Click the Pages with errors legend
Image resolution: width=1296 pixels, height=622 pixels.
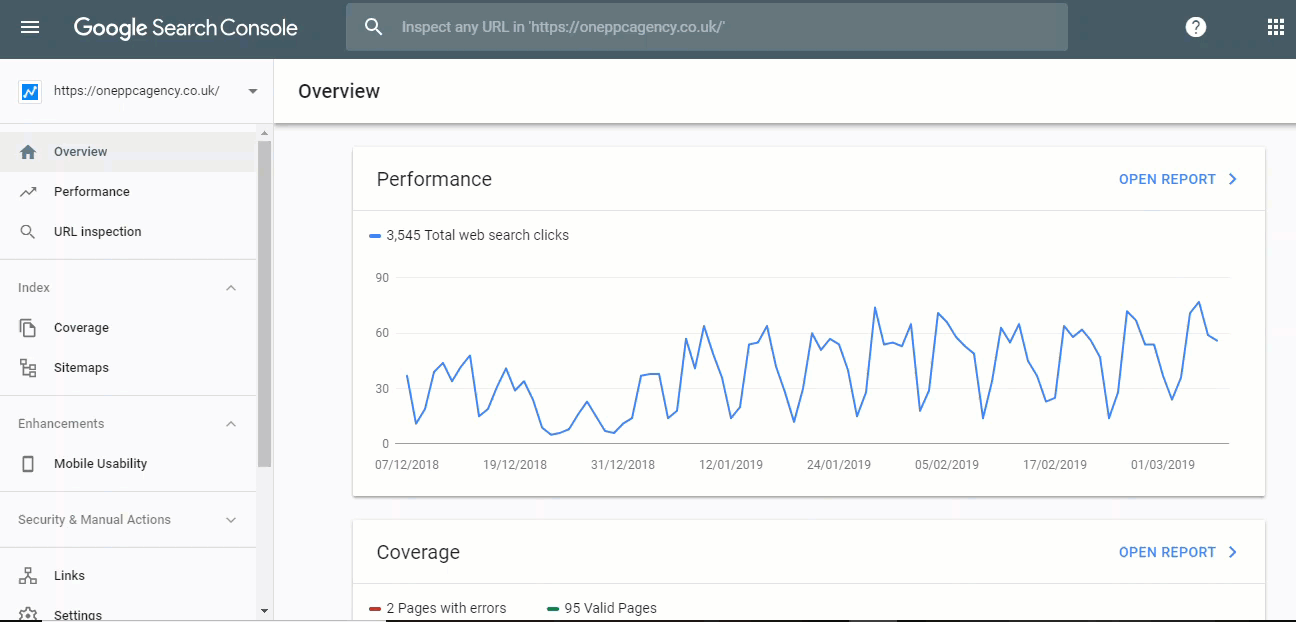click(438, 608)
